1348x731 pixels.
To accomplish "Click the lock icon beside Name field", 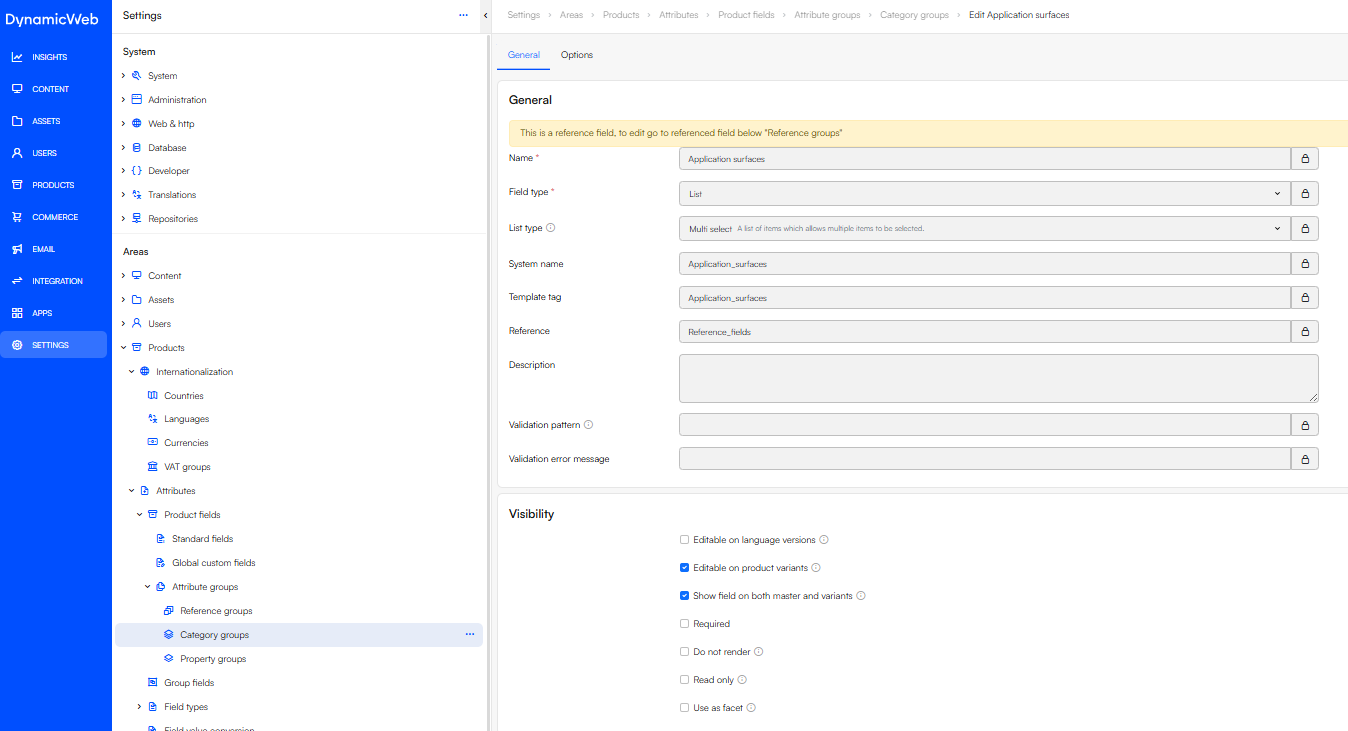I will (x=1304, y=159).
